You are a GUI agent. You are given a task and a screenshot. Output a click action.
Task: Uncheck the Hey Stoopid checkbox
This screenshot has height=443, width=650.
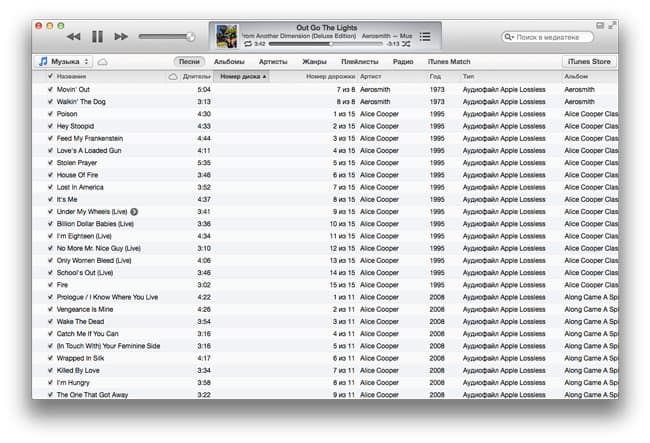coord(50,126)
